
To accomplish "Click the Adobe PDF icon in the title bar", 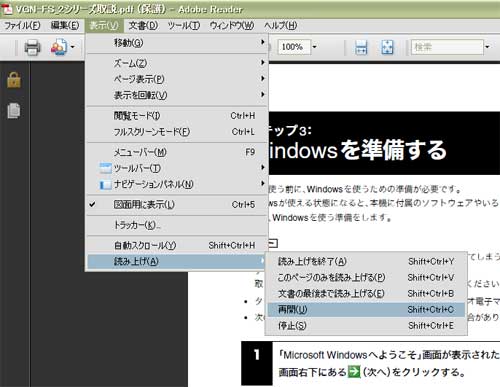I will pyautogui.click(x=7, y=9).
